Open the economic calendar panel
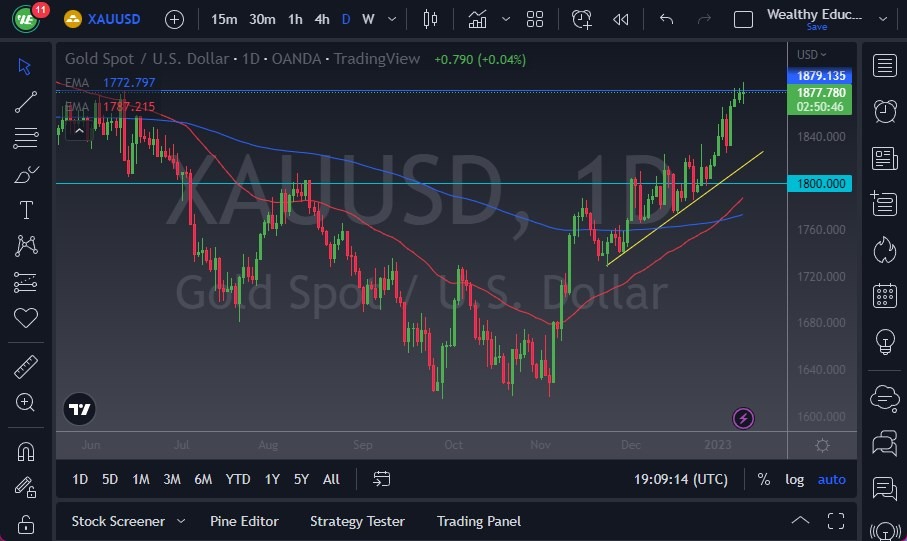 tap(884, 296)
